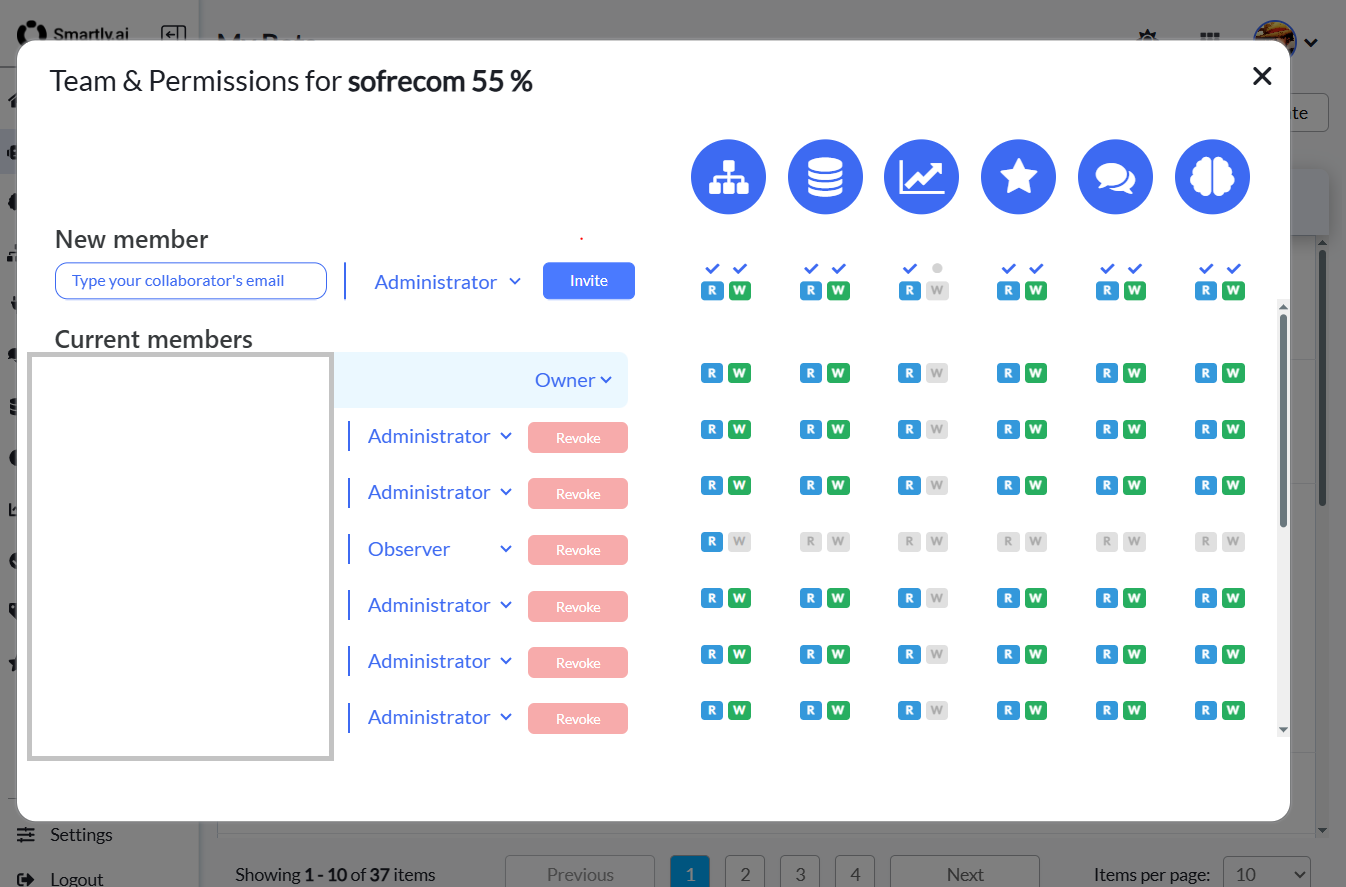Click the star column icon
The height and width of the screenshot is (887, 1346).
tap(1018, 177)
